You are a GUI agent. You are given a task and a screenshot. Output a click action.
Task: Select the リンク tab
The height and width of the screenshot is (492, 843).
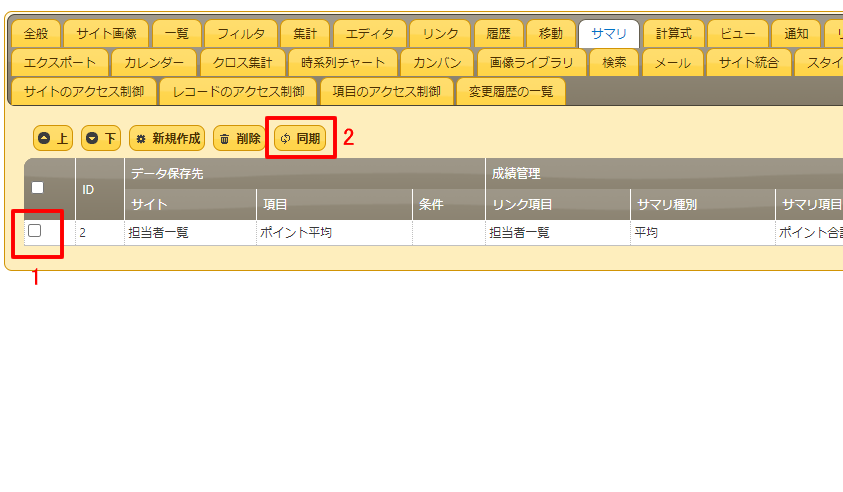coord(440,34)
